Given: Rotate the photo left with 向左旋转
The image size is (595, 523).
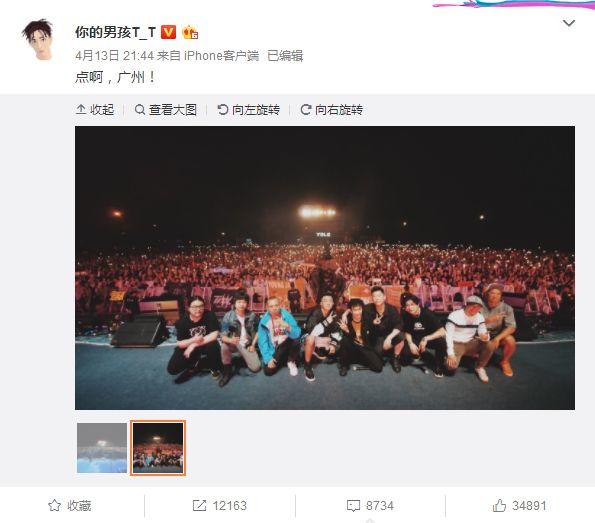Looking at the screenshot, I should pyautogui.click(x=249, y=110).
